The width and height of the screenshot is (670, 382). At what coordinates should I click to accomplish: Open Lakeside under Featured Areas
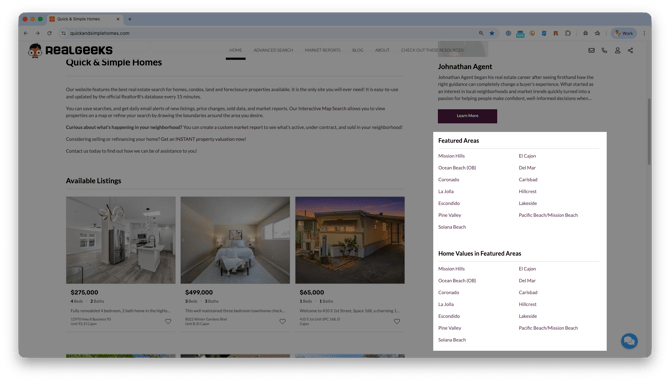(x=528, y=203)
